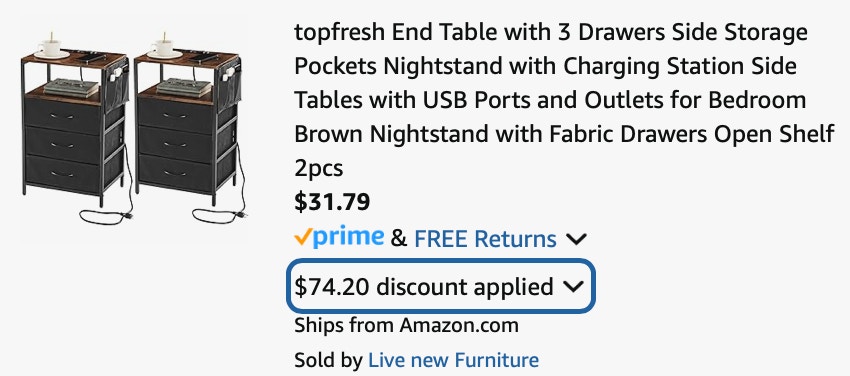Click the power plug under the right nightstand
This screenshot has width=850, height=376.
pyautogui.click(x=239, y=215)
